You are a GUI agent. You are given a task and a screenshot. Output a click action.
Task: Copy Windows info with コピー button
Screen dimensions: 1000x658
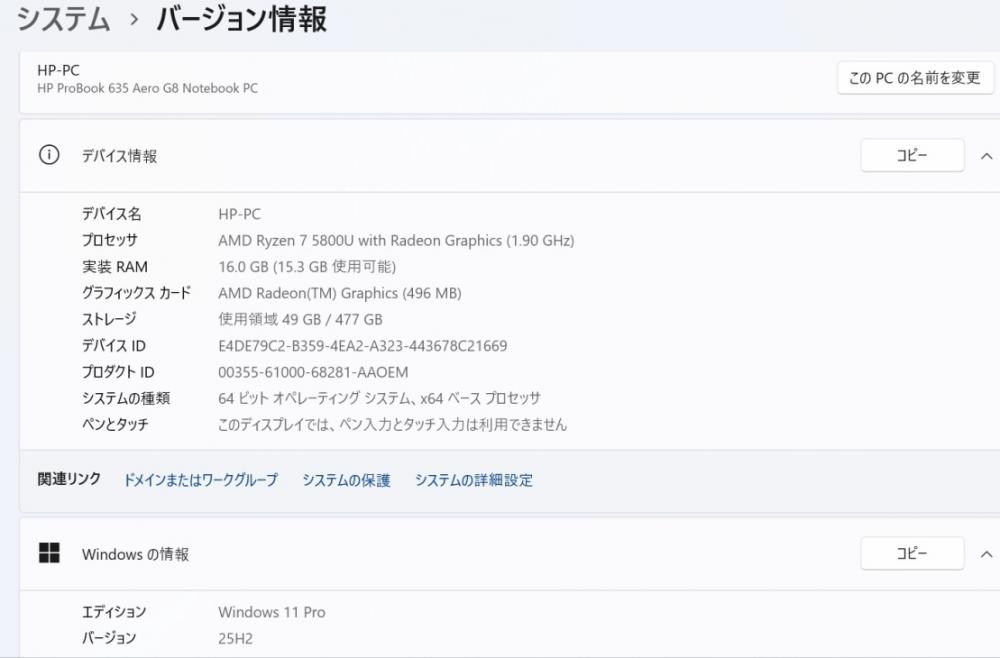pyautogui.click(x=912, y=553)
